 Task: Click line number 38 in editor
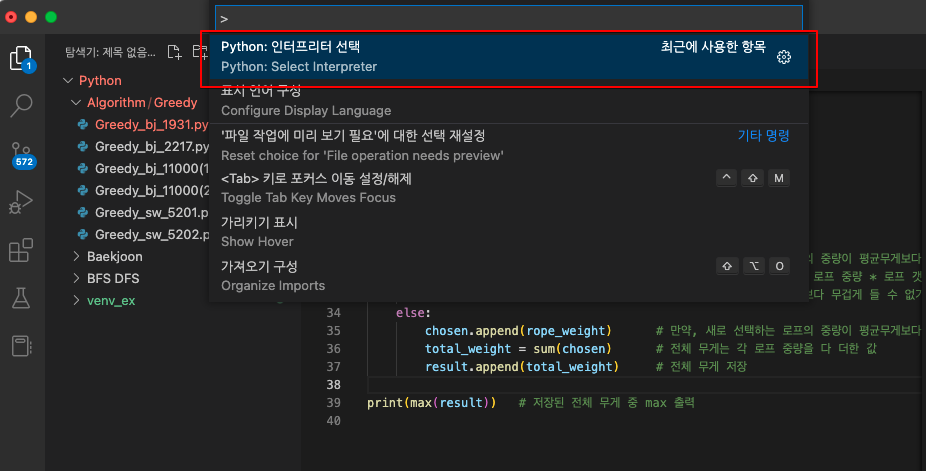pyautogui.click(x=334, y=385)
